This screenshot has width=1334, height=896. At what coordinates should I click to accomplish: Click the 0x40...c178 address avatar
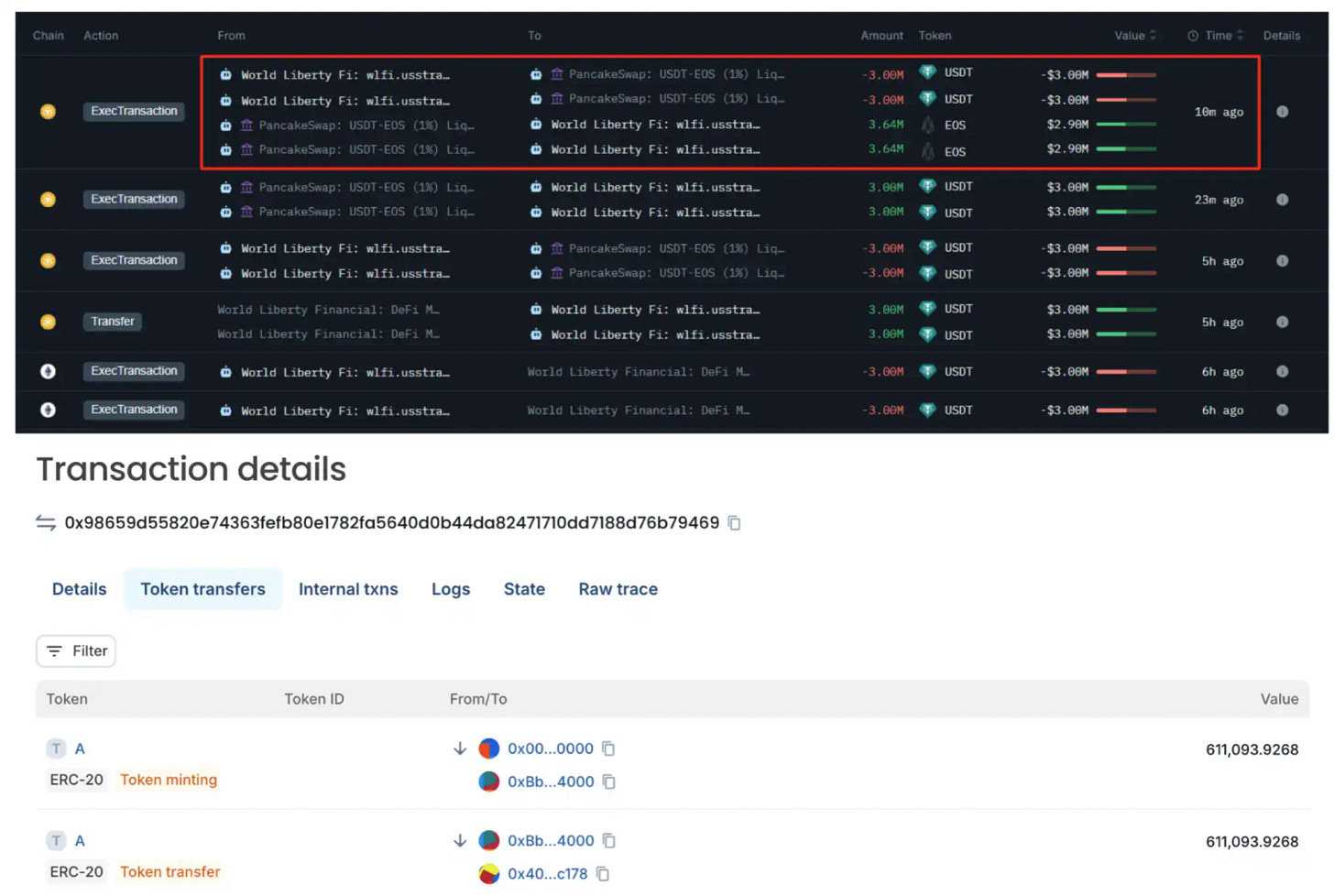[489, 874]
